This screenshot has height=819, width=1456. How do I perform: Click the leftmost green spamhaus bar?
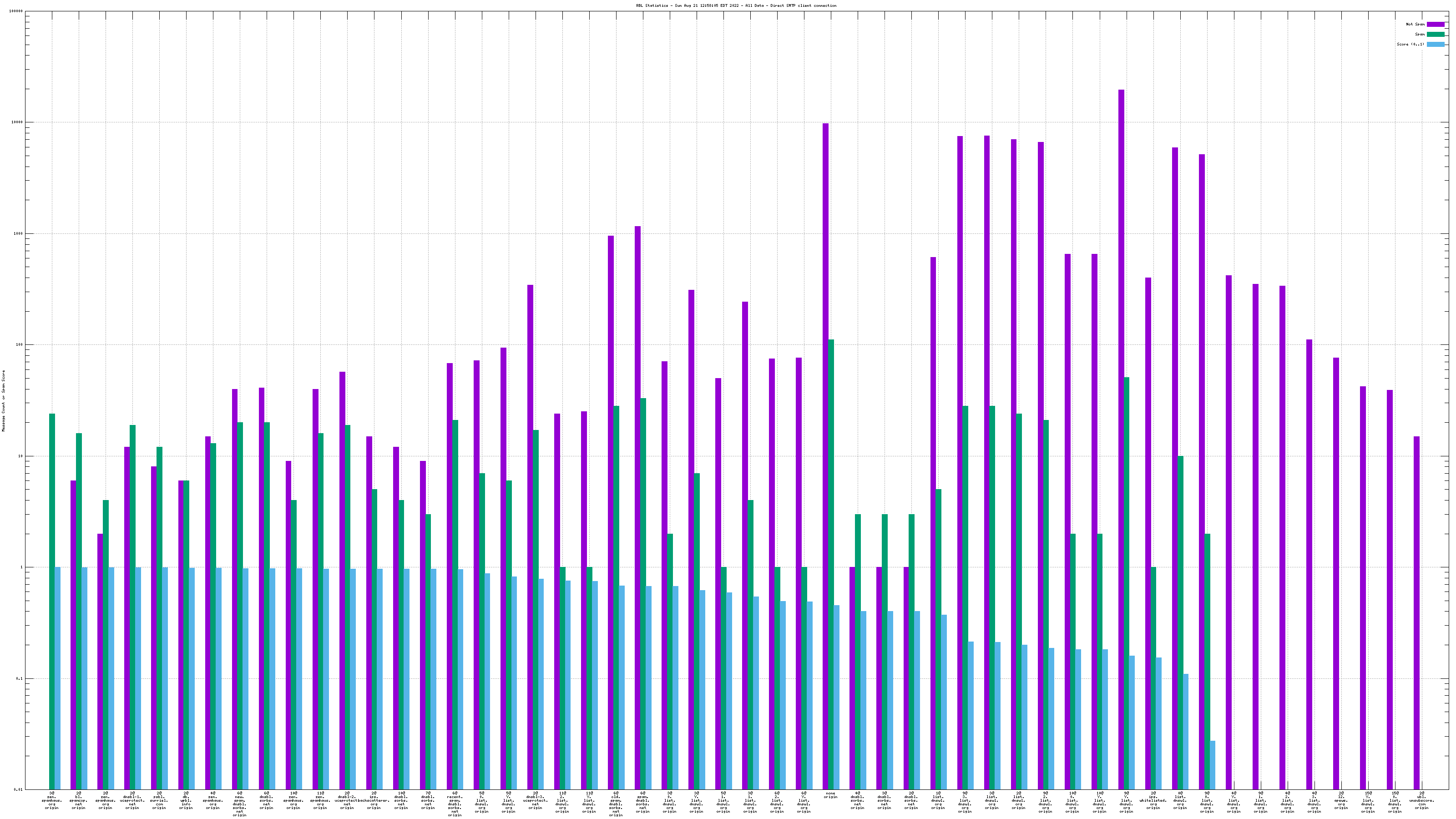click(x=52, y=602)
